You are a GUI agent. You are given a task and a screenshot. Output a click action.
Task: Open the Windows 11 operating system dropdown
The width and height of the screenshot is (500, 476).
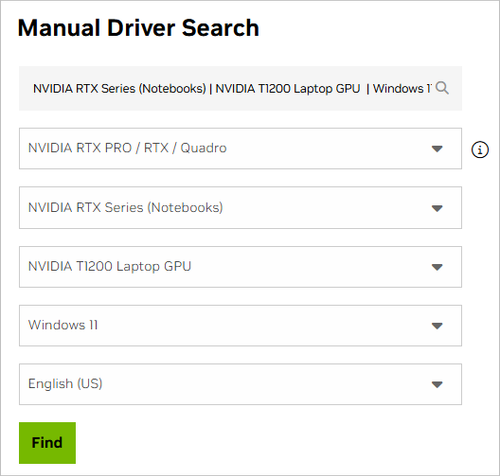[240, 325]
